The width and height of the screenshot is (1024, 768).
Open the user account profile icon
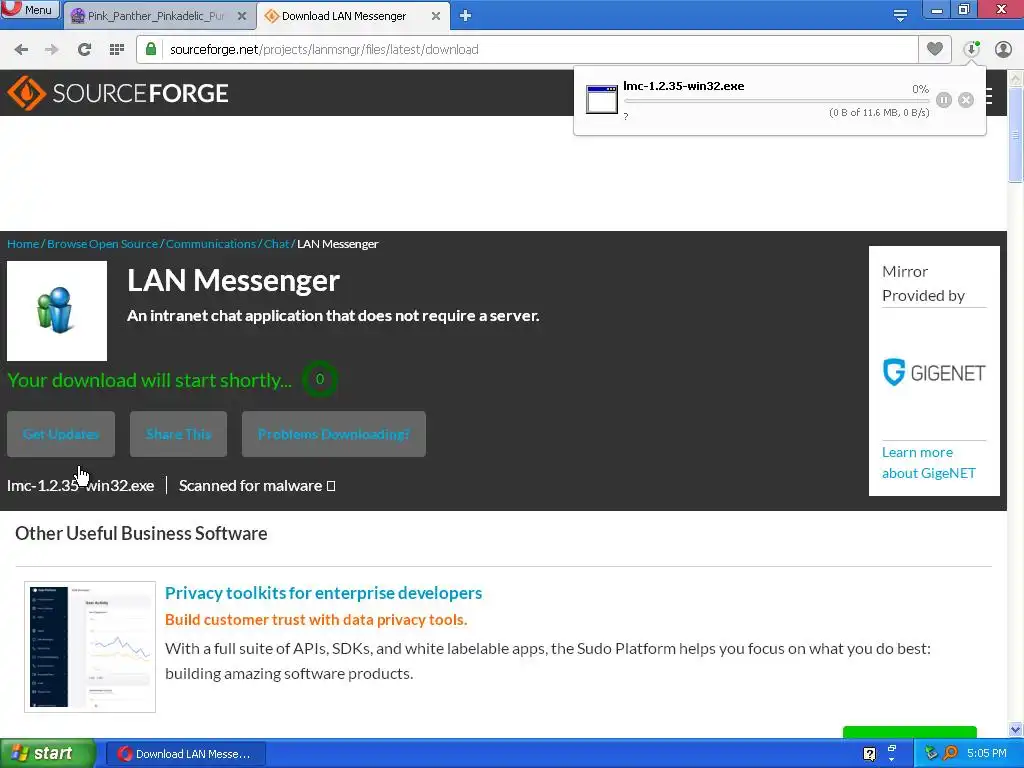point(1003,49)
